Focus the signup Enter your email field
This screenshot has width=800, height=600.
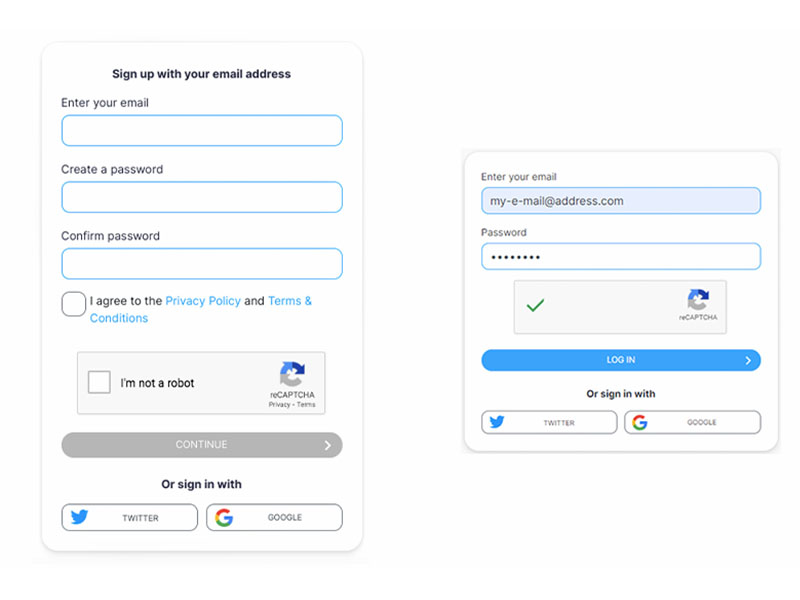[202, 131]
